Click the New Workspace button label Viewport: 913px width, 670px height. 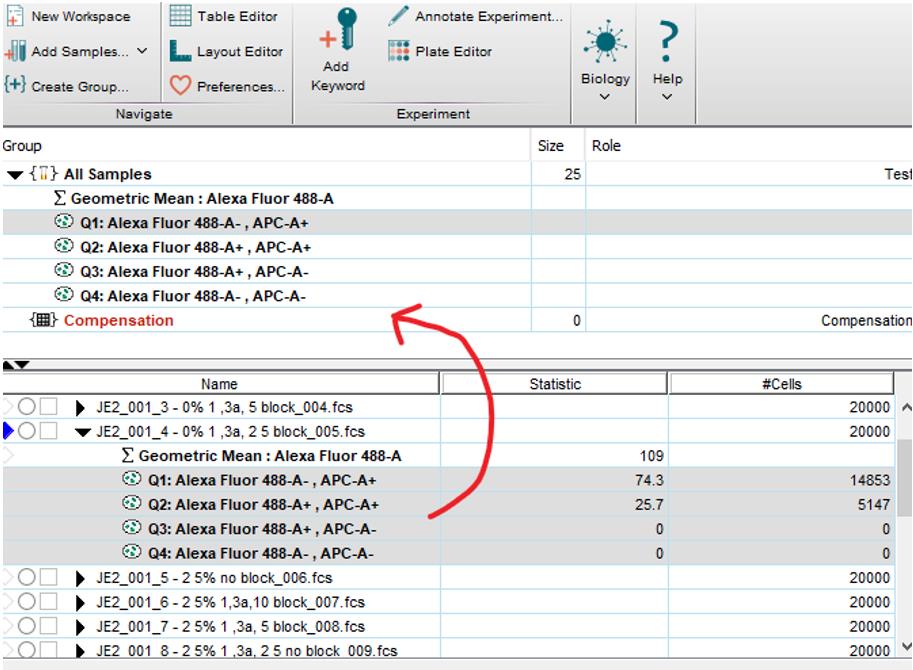click(x=81, y=16)
